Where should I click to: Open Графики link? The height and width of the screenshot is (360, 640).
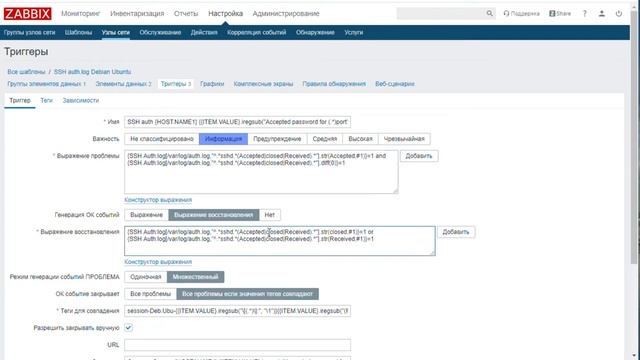[212, 84]
